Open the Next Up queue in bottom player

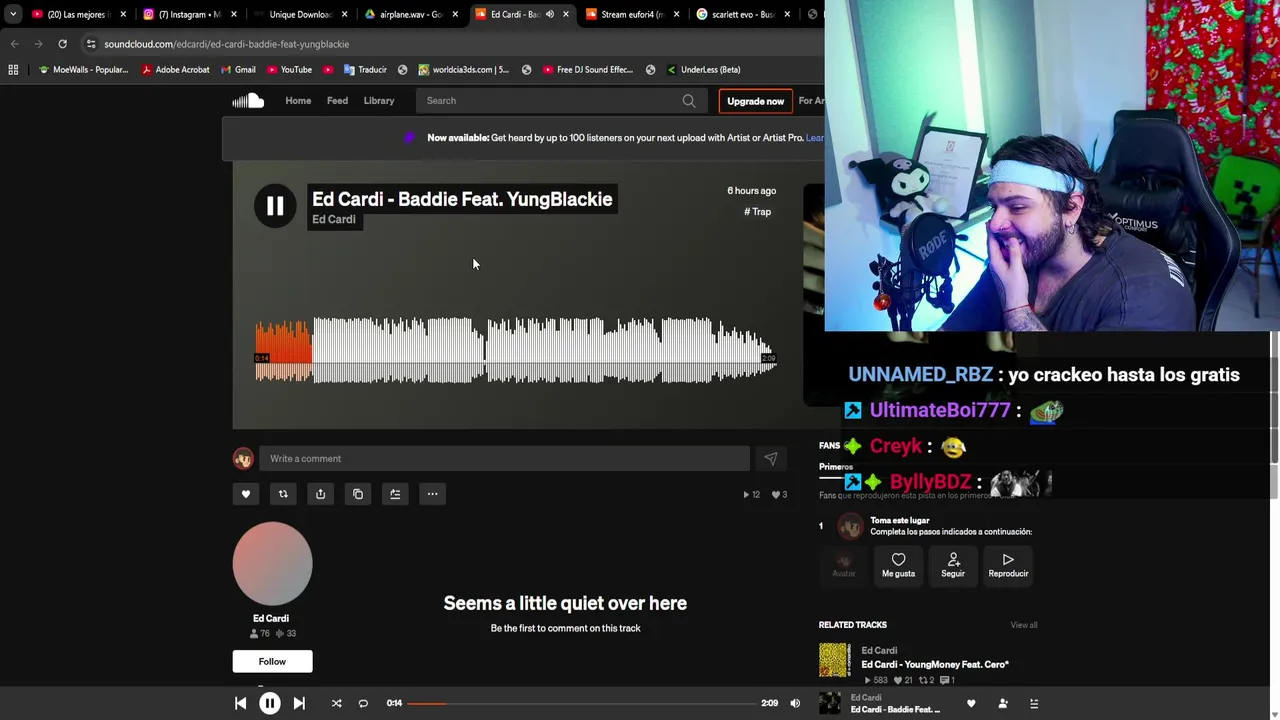1034,704
